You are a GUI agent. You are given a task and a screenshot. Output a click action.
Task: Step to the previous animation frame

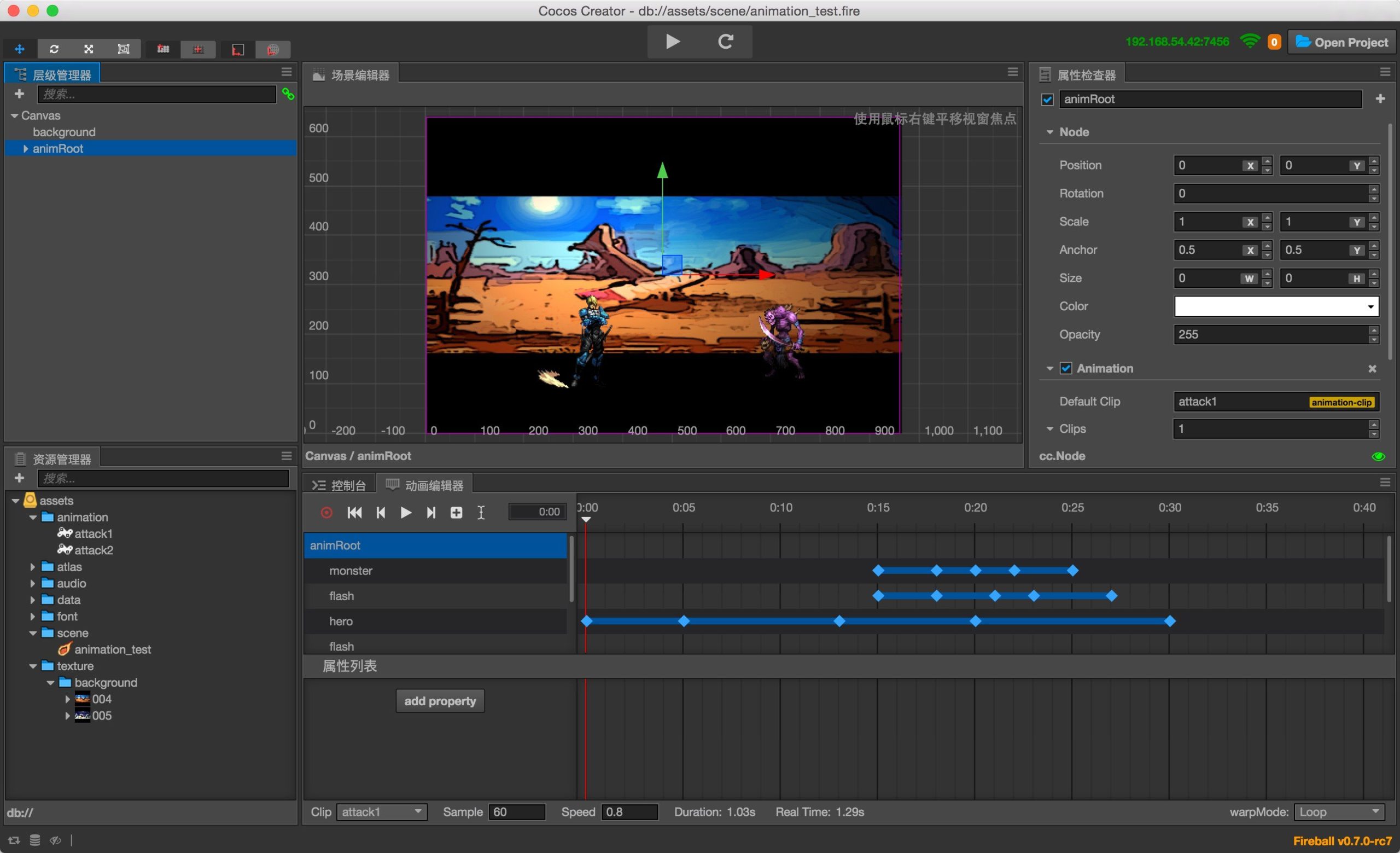(381, 513)
